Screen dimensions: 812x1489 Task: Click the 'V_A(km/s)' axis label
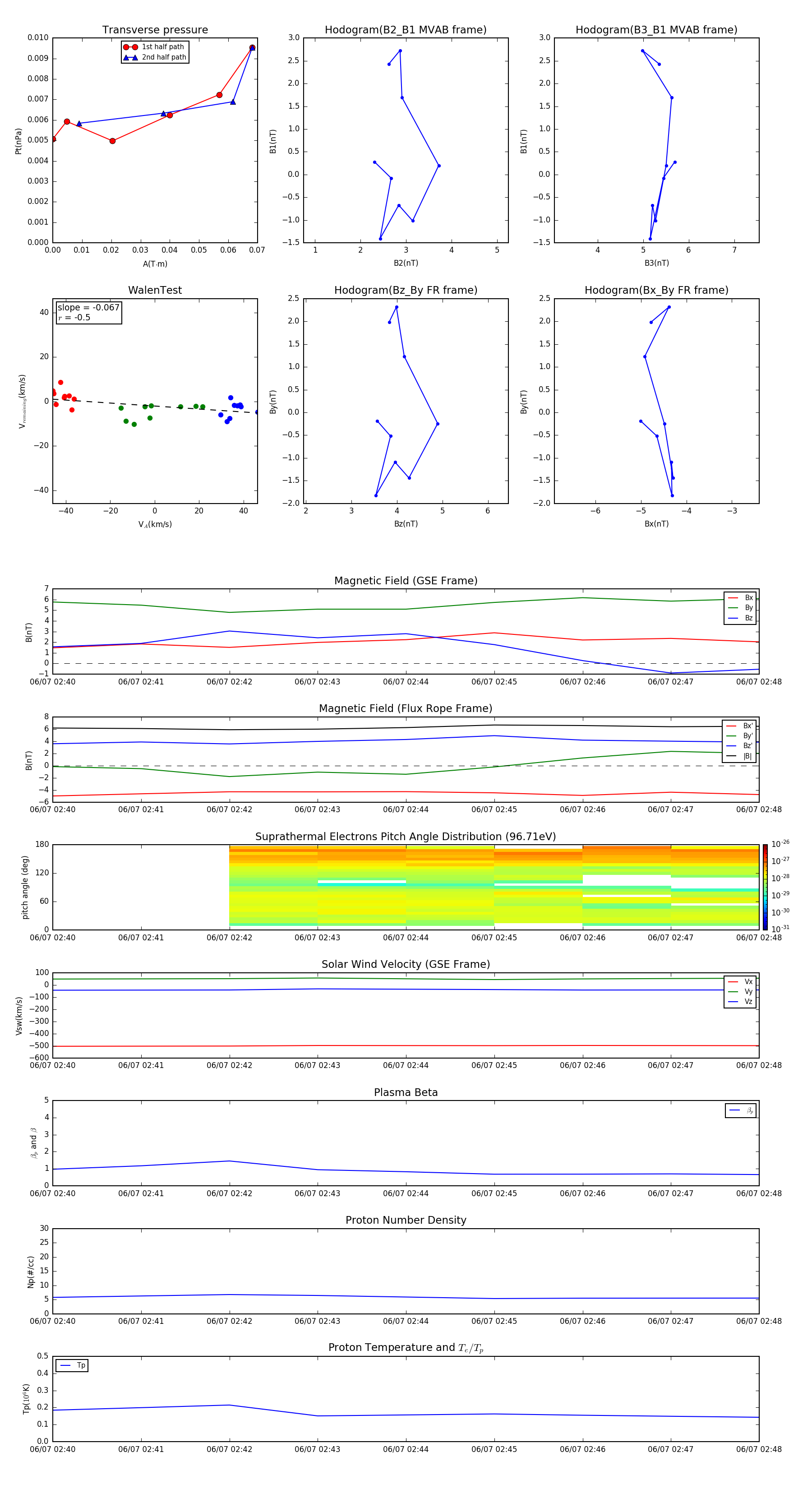(155, 524)
